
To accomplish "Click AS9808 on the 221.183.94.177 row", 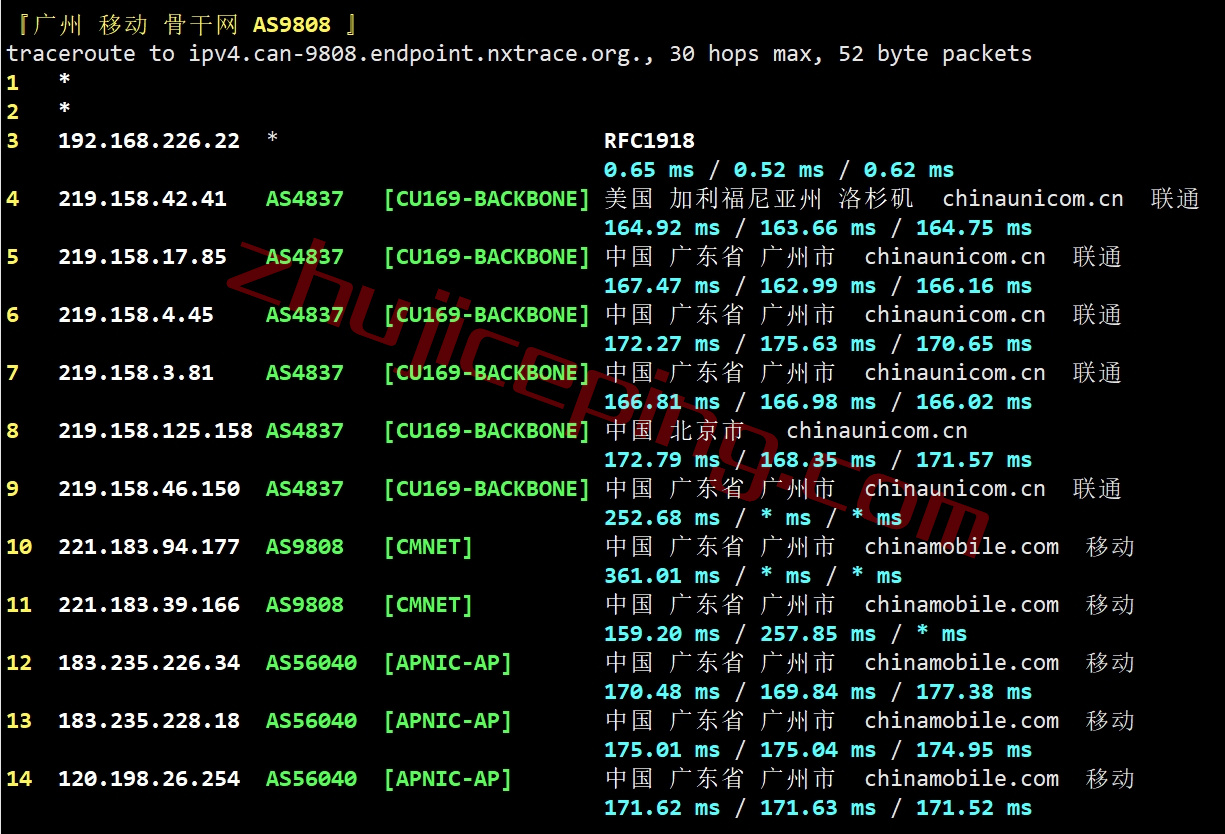I will pyautogui.click(x=304, y=547).
